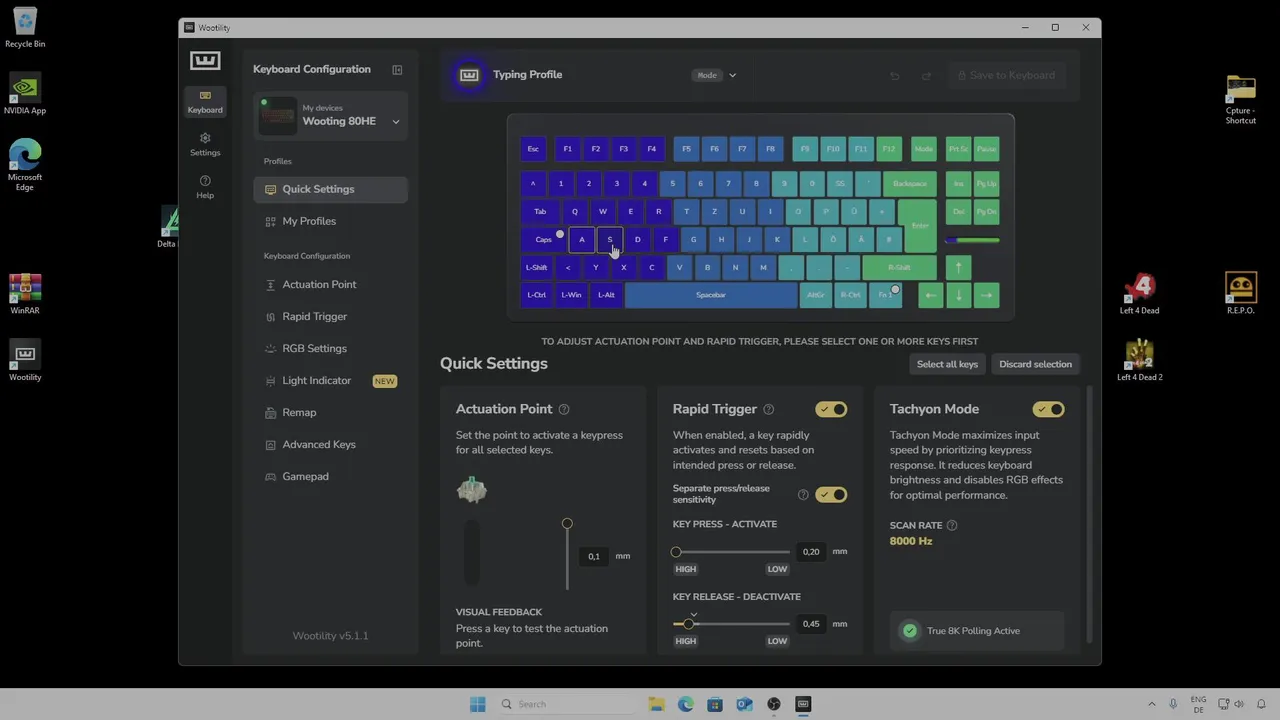This screenshot has height=720, width=1280.
Task: Open NVIDIA App desktop icon
Action: click(25, 94)
